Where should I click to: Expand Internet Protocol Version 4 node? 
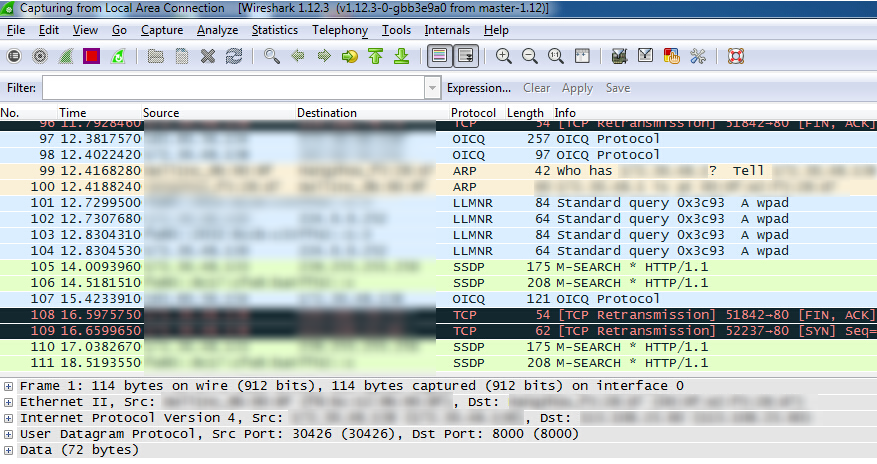(x=8, y=418)
